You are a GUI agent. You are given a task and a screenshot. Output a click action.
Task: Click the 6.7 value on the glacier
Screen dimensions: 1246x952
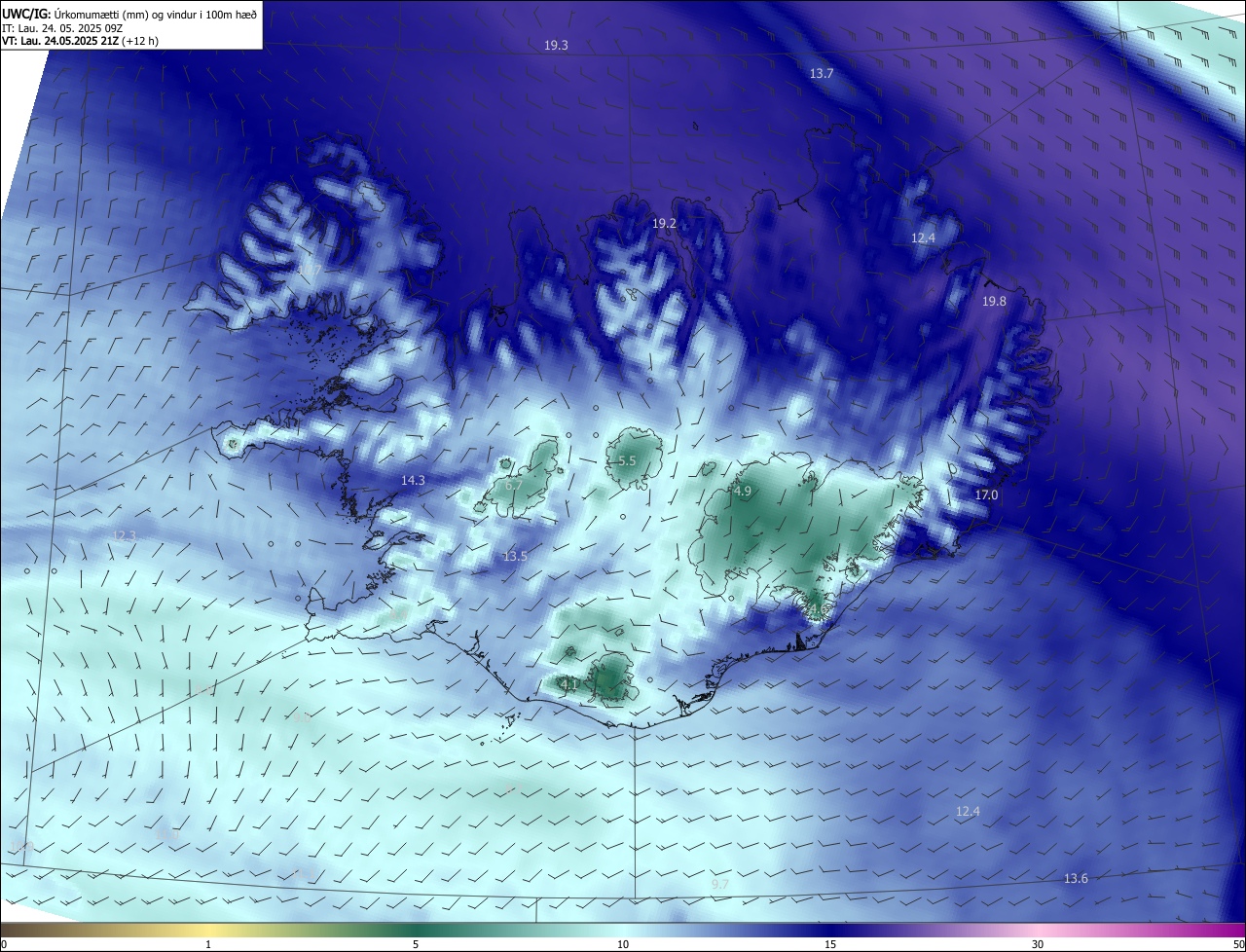[x=514, y=485]
